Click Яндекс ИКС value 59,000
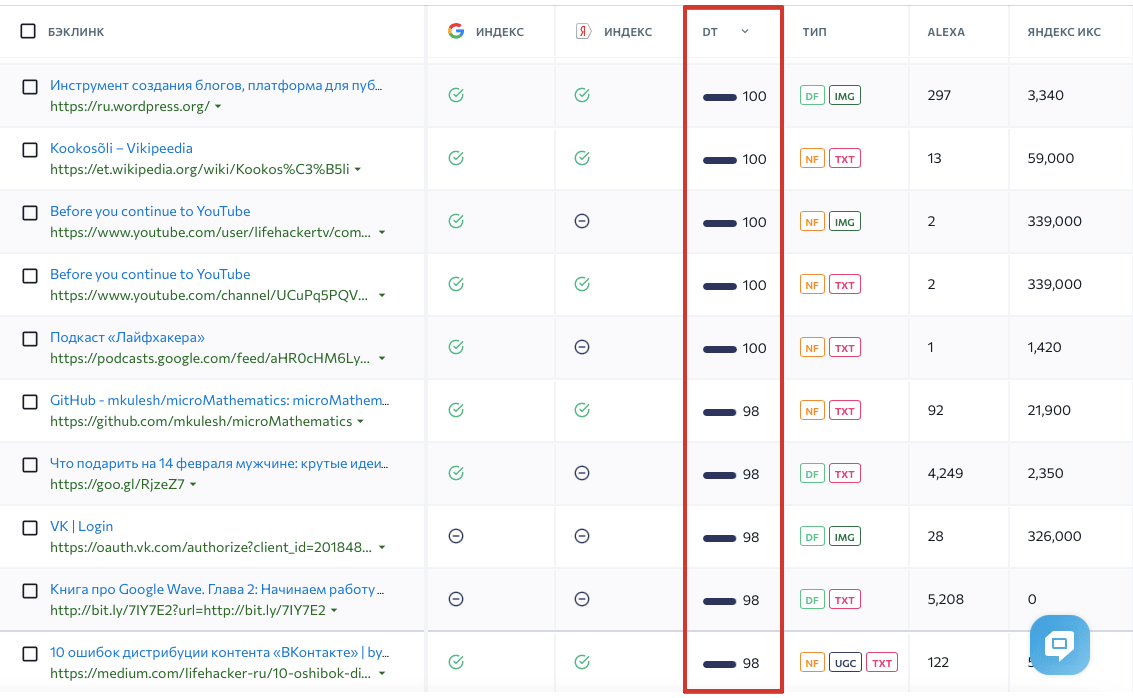Viewport: 1133px width, 698px height. (x=1051, y=158)
